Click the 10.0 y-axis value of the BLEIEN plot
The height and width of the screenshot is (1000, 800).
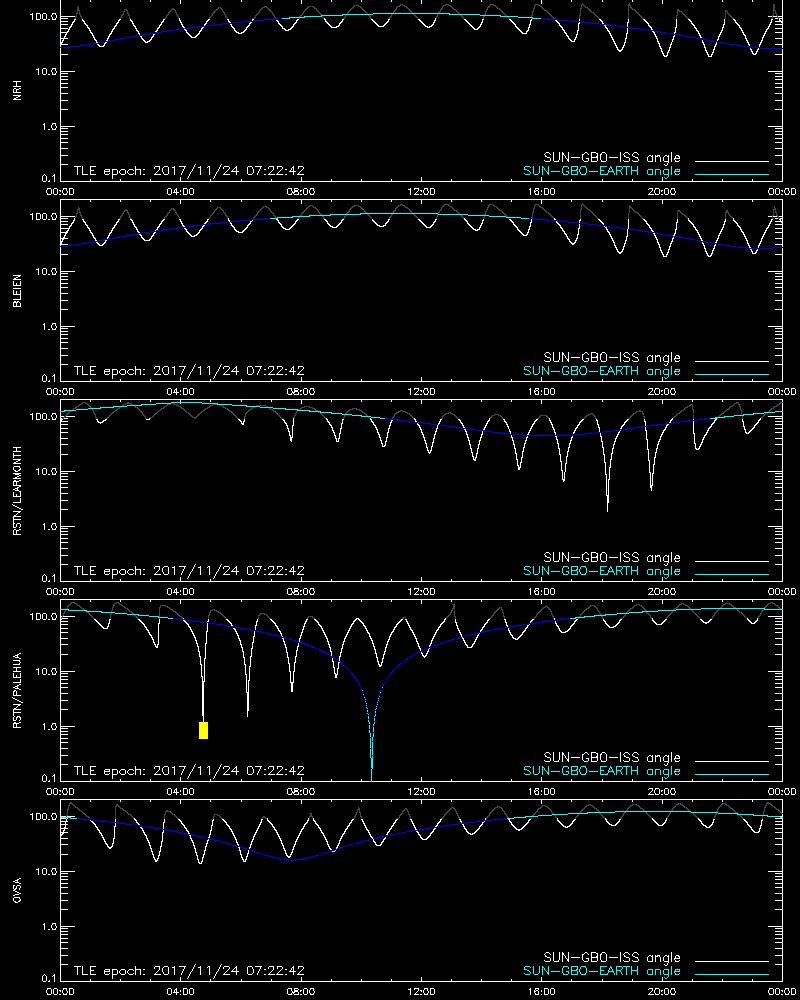point(45,272)
